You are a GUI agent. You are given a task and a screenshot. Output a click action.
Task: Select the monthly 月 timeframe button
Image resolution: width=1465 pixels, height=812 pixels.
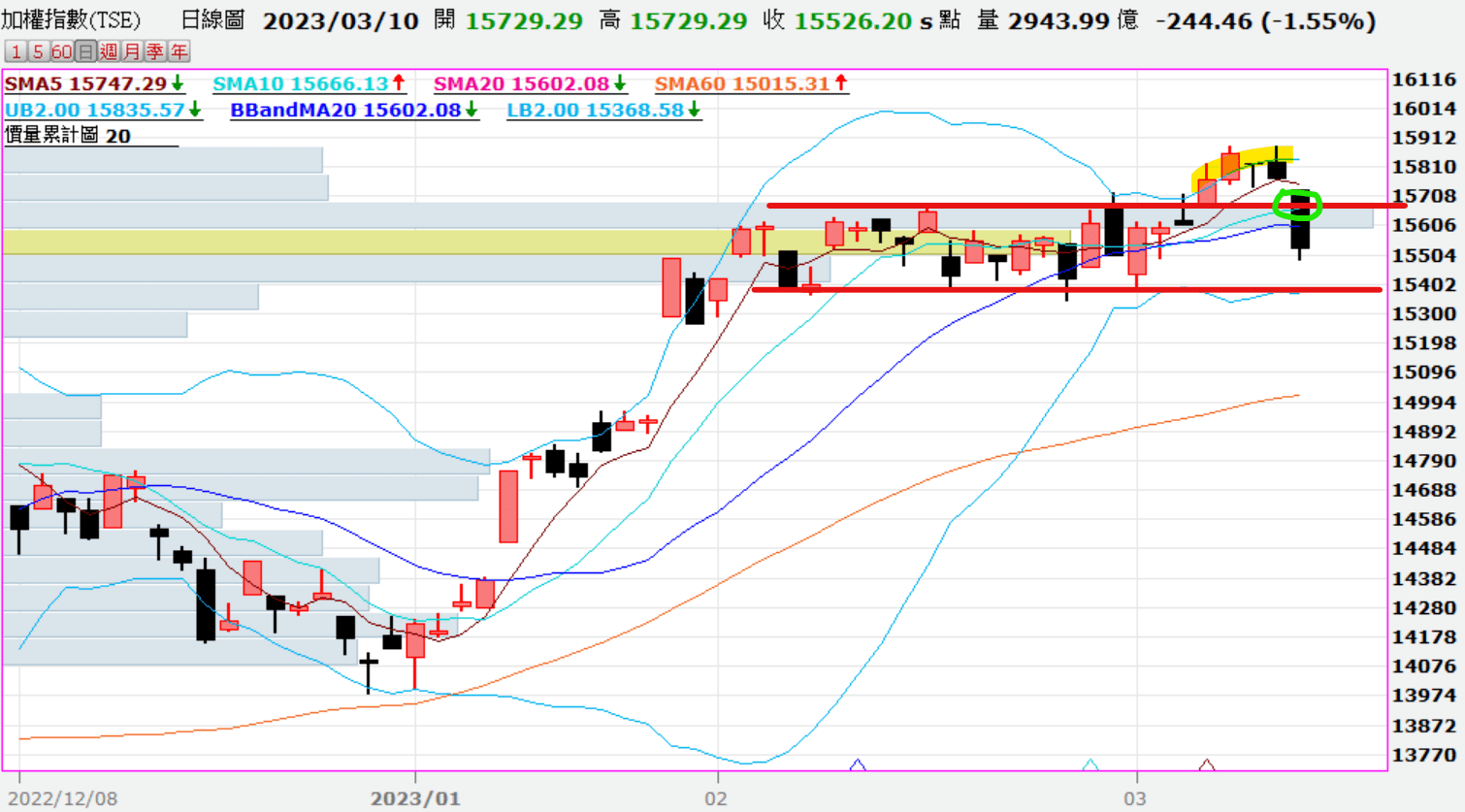(132, 51)
